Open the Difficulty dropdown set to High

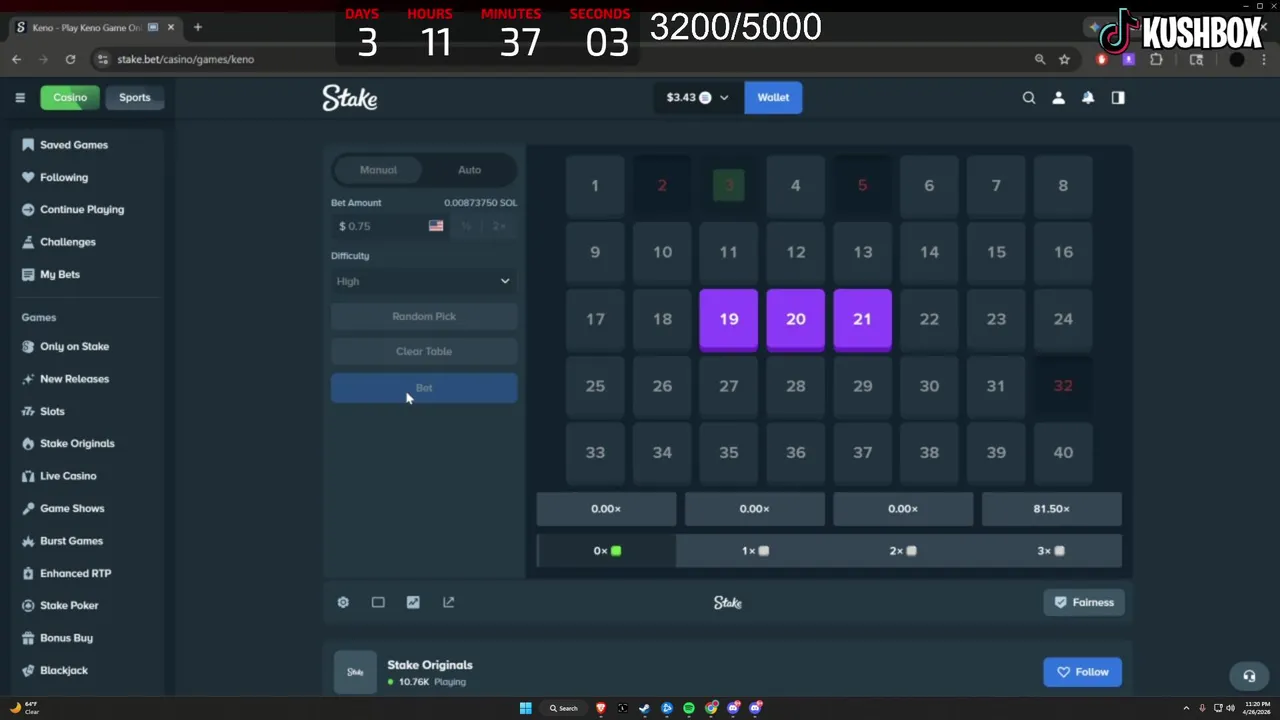(424, 281)
